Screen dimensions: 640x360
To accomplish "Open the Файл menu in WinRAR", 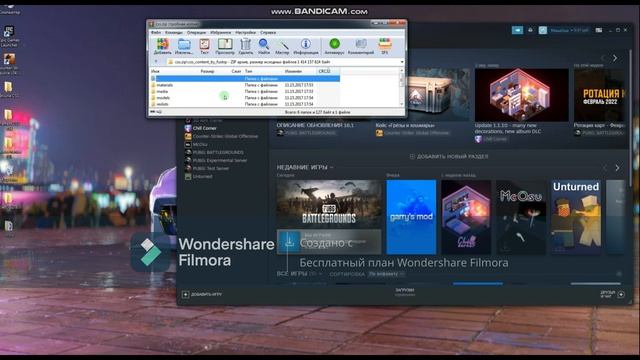I will 156,32.
